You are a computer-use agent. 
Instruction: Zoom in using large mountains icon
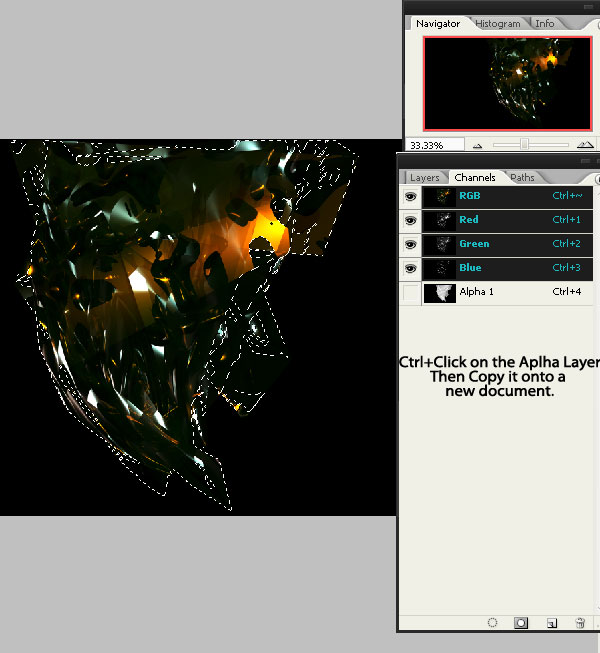point(585,145)
